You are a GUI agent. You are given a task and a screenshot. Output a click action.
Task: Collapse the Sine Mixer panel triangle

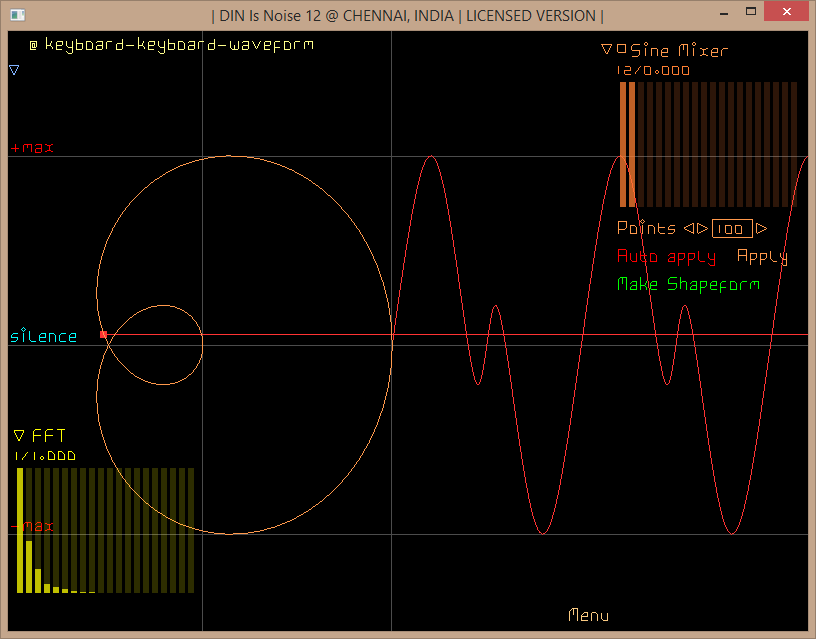pyautogui.click(x=606, y=49)
